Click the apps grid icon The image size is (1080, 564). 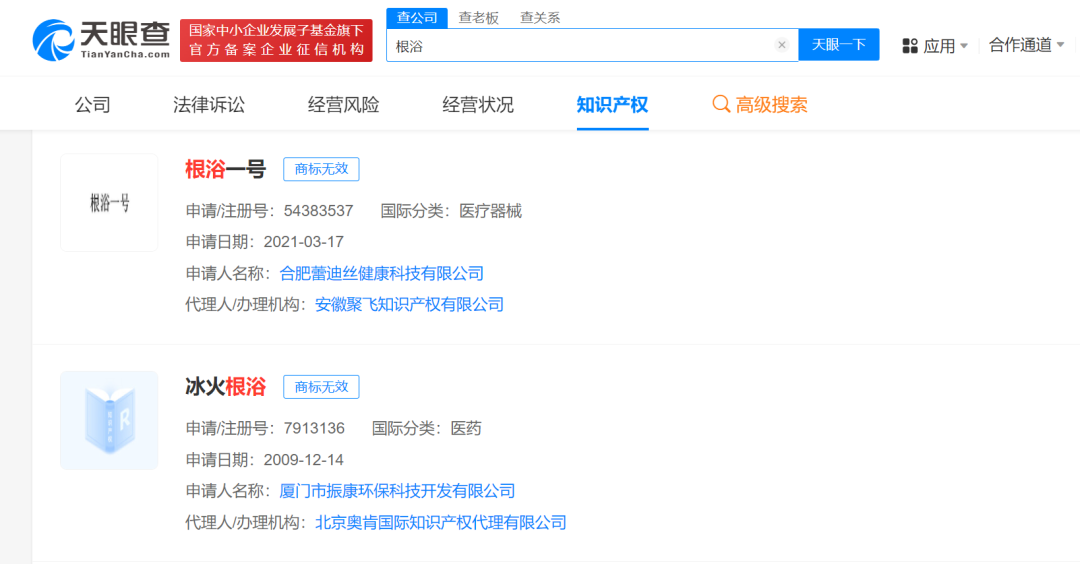click(x=910, y=46)
